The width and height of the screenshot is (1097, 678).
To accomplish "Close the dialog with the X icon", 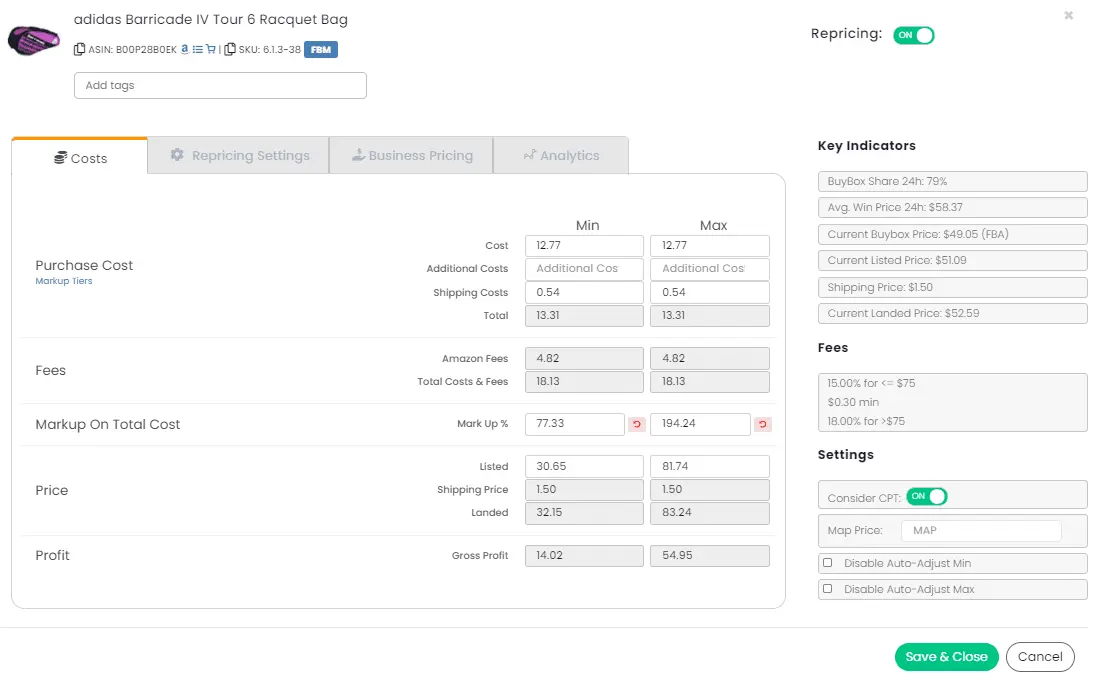I will coord(1068,15).
